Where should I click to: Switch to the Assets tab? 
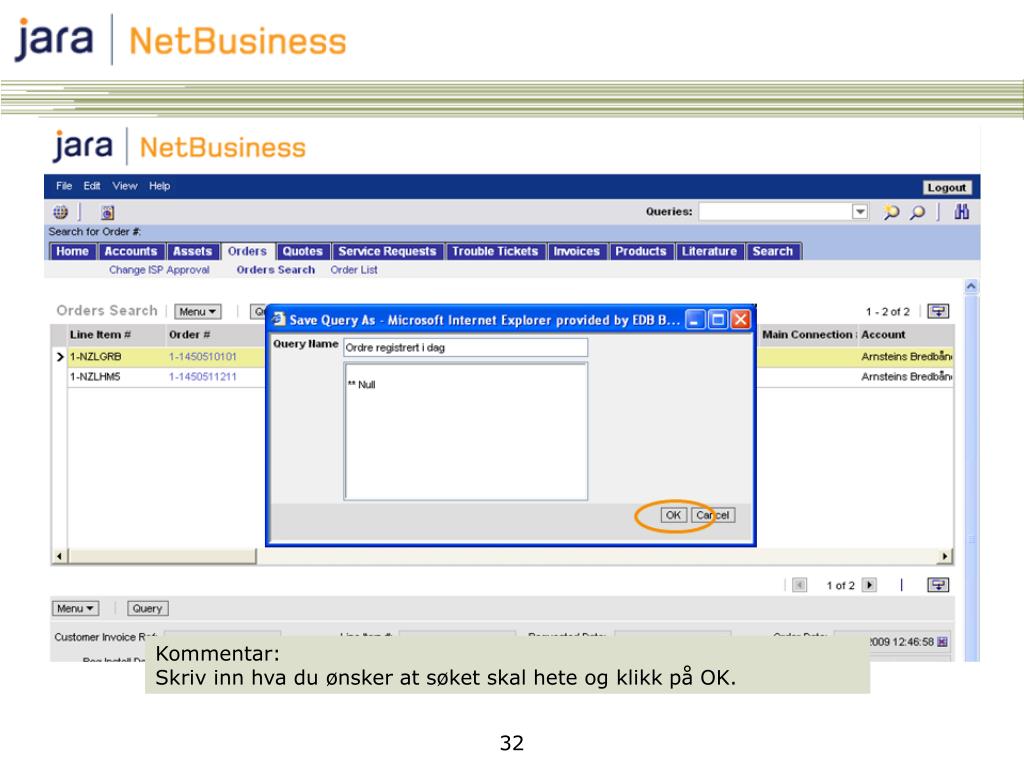pyautogui.click(x=193, y=251)
